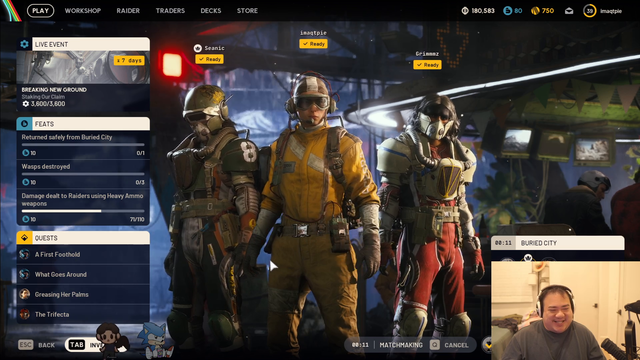Click the Q key icon beside Cancel
This screenshot has width=640, height=360.
point(434,345)
